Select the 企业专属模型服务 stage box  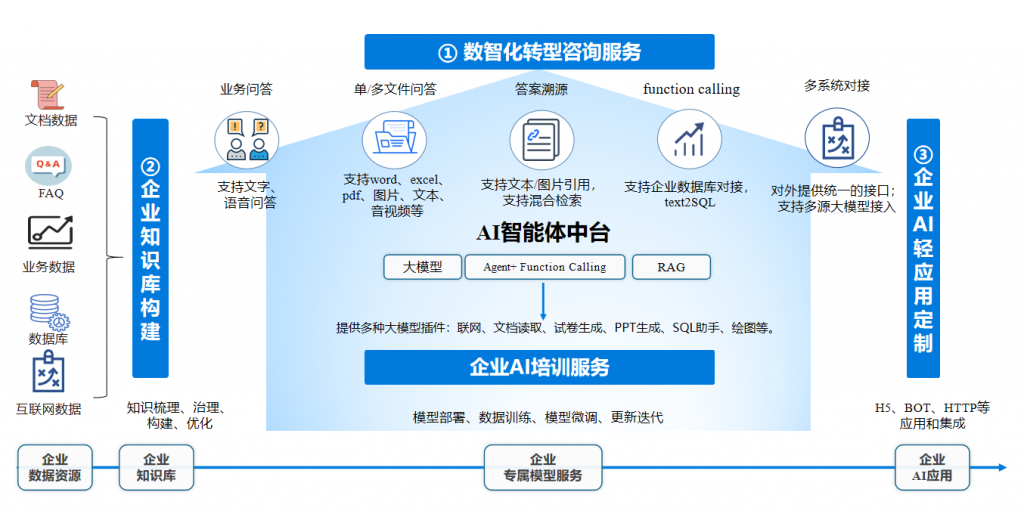543,468
